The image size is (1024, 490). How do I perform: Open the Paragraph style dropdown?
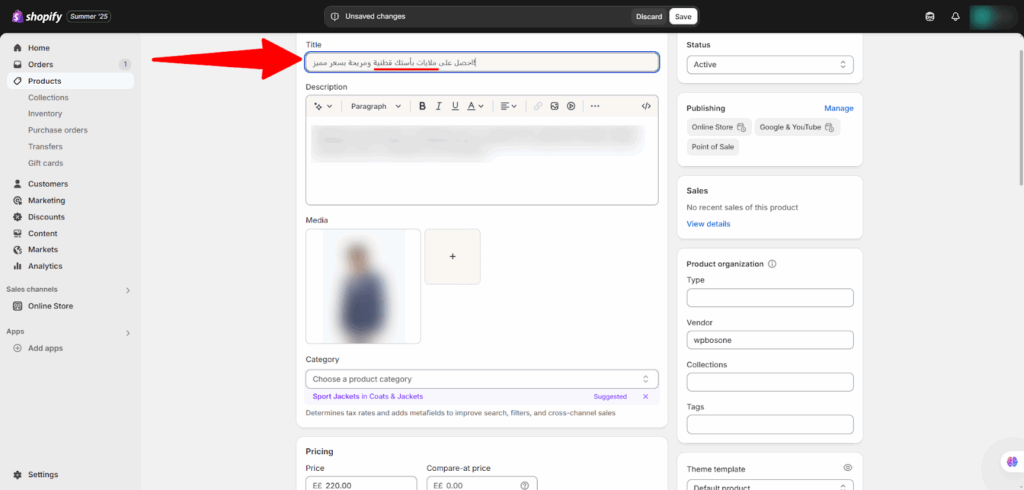coord(376,106)
